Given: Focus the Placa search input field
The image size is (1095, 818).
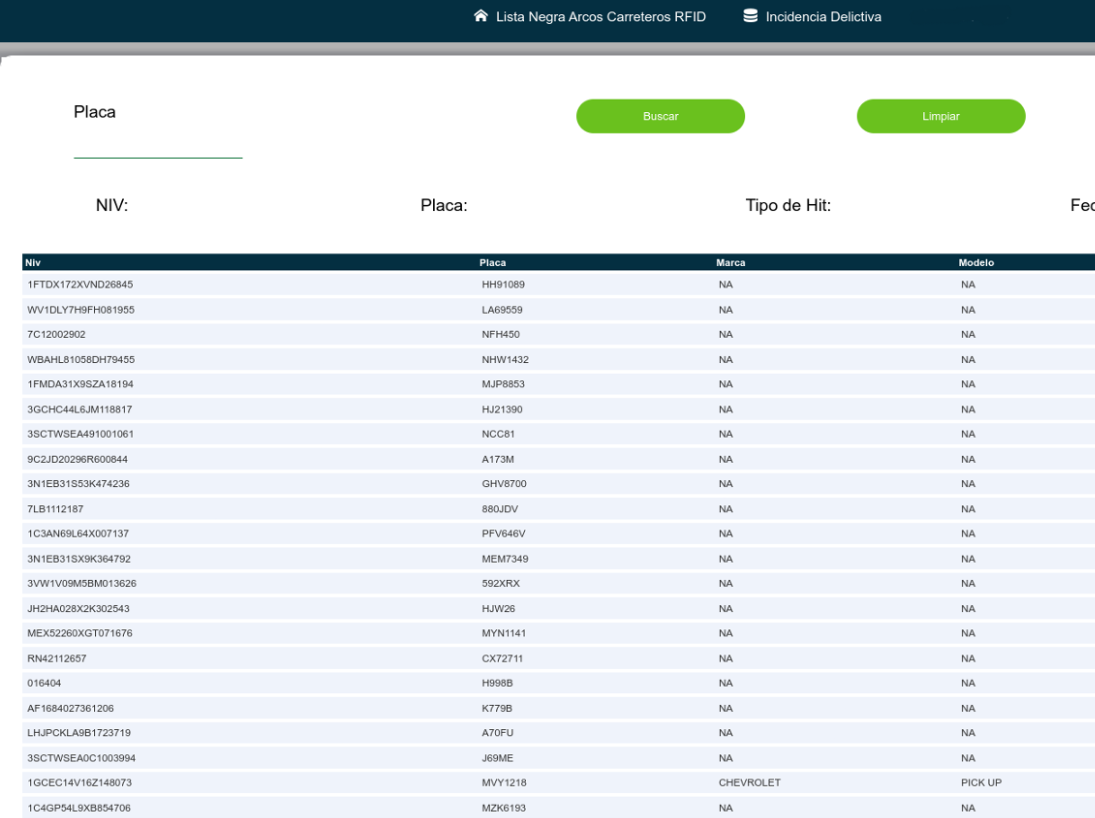Looking at the screenshot, I should coord(158,145).
